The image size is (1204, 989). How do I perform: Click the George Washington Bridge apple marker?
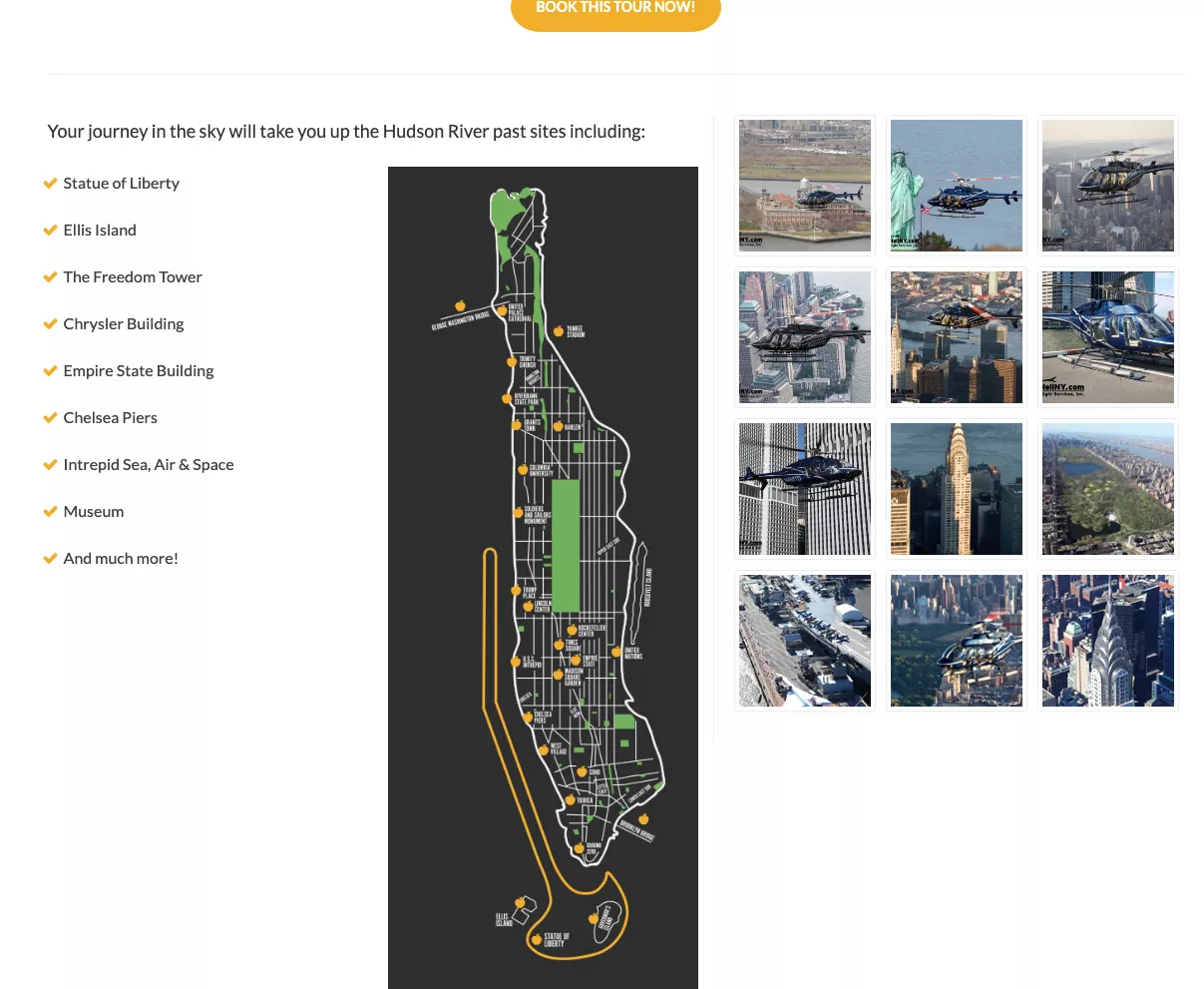[460, 306]
